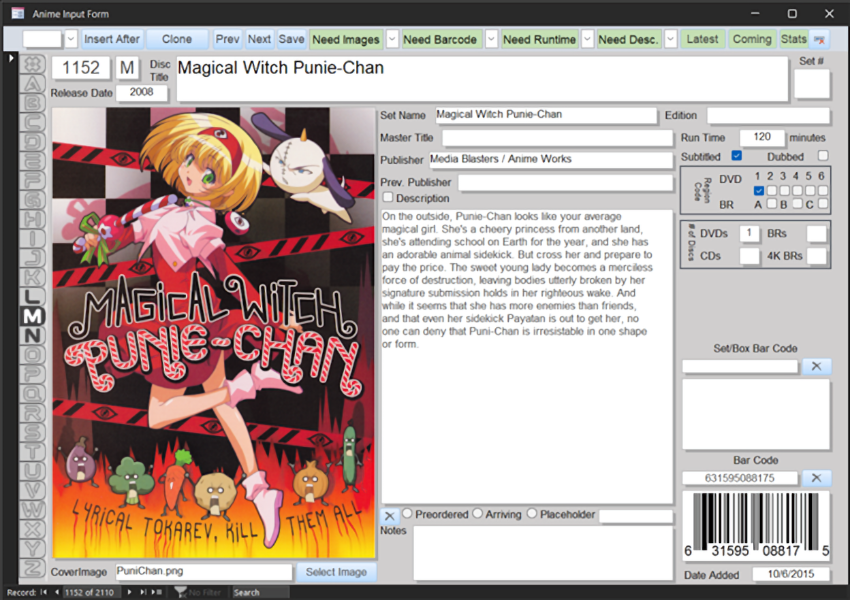The width and height of the screenshot is (850, 600).
Task: Click the symbol index icon above letter A
Action: click(33, 64)
